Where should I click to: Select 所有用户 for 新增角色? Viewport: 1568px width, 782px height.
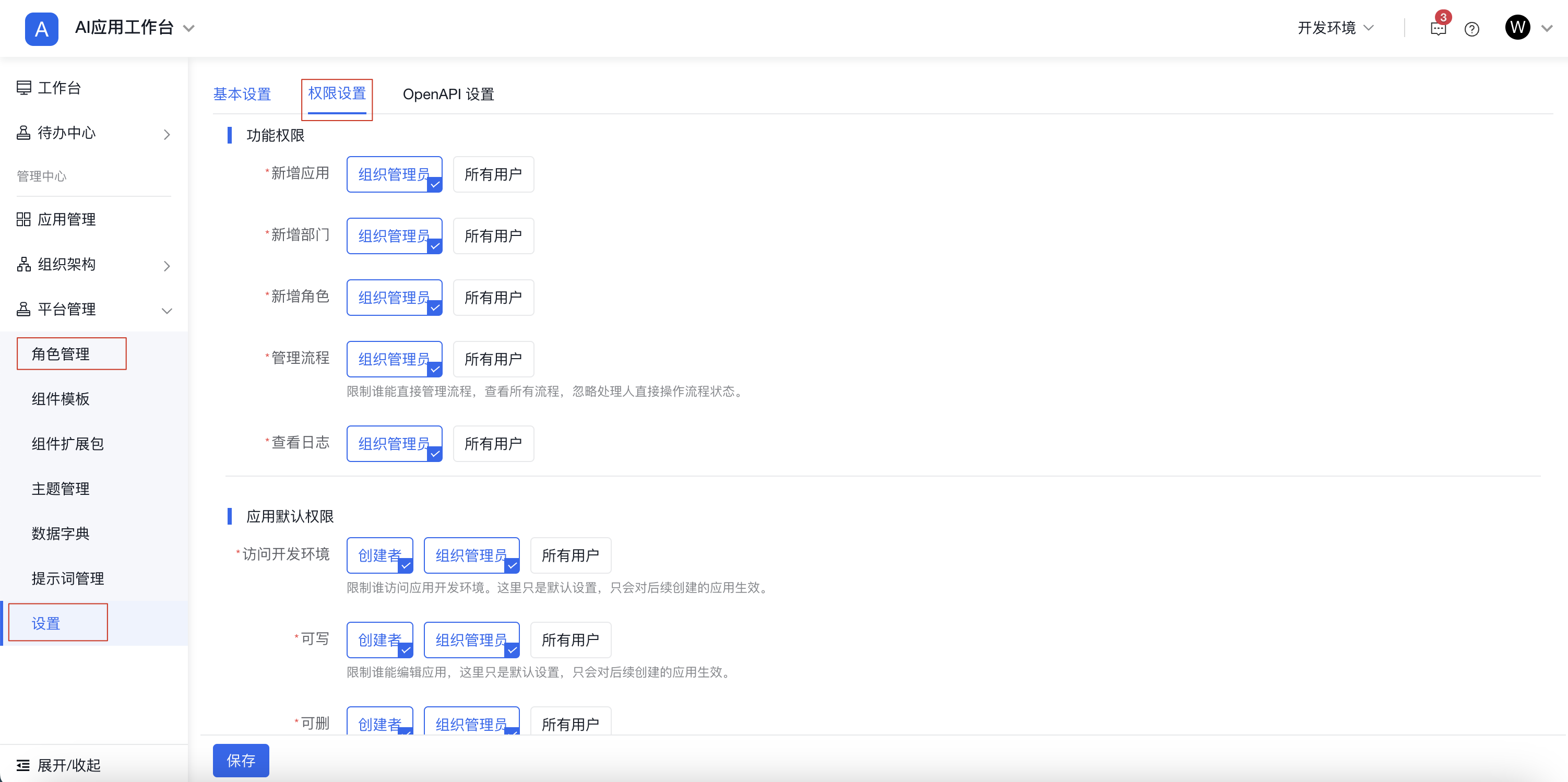494,298
